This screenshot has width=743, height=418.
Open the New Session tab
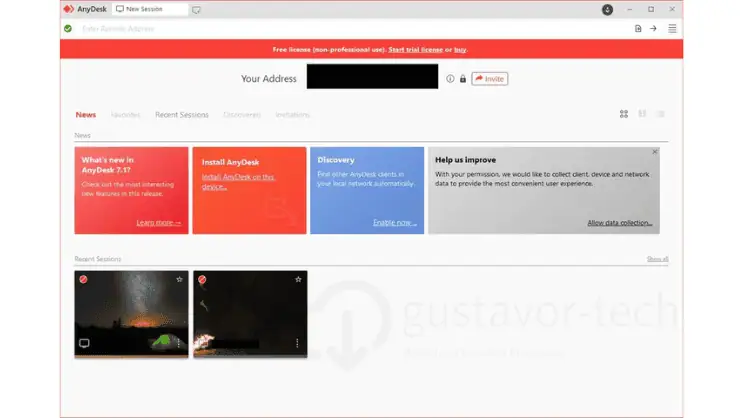pos(150,9)
